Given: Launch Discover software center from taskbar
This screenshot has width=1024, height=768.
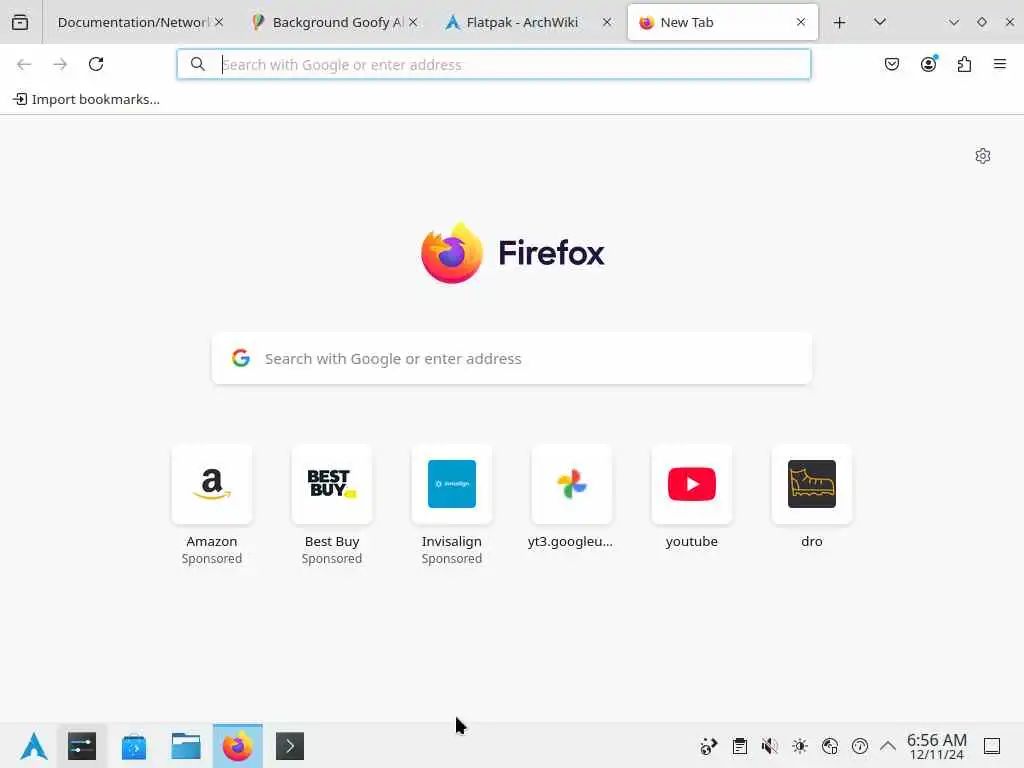Looking at the screenshot, I should (134, 746).
